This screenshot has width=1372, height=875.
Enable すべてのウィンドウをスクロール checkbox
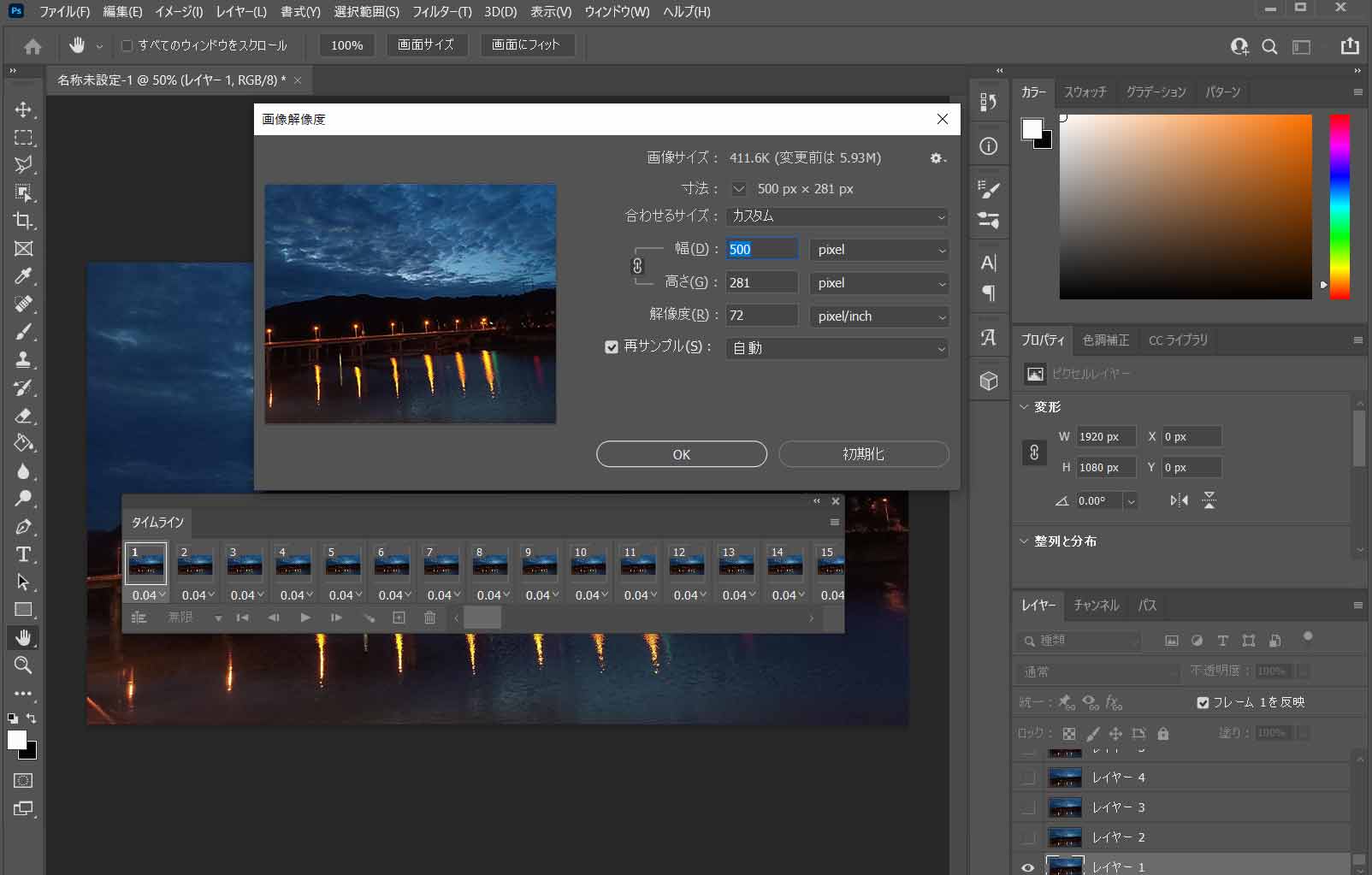(x=127, y=45)
